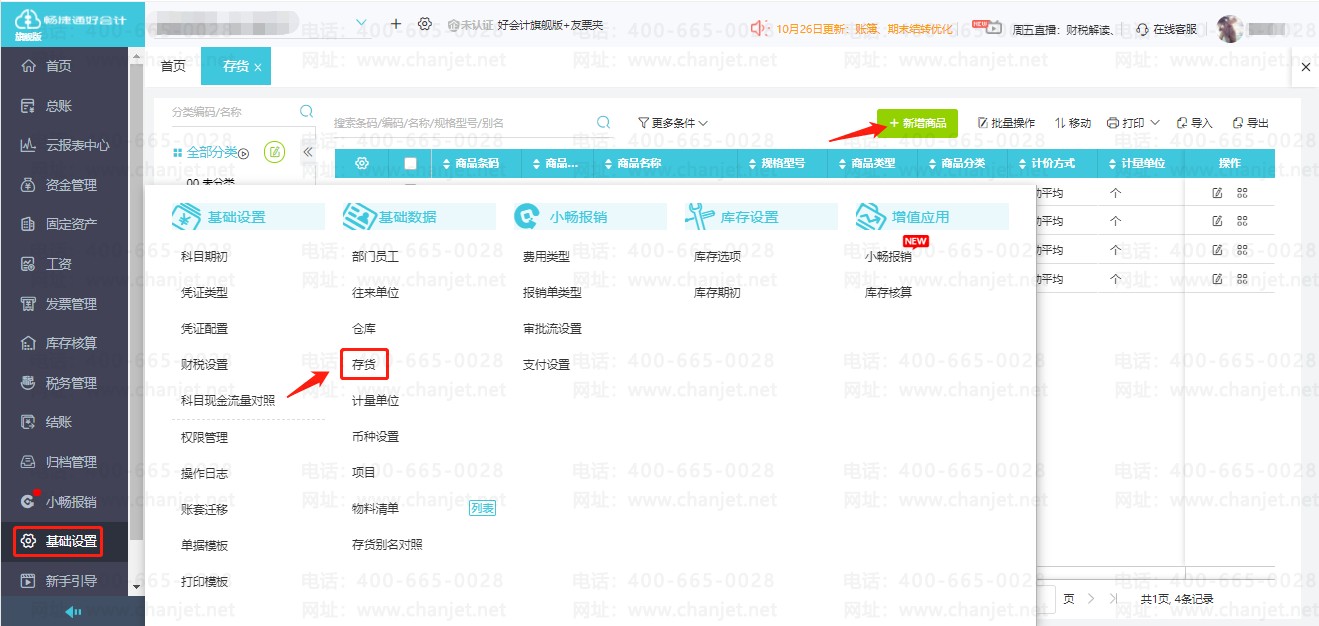Click the 导出 export icon button

point(1250,123)
